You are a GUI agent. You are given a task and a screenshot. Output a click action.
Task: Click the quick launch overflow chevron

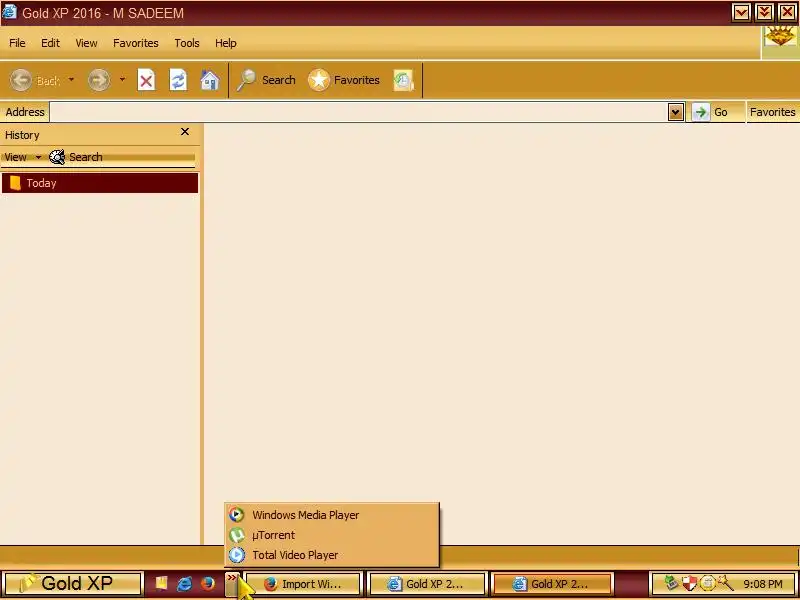point(232,583)
